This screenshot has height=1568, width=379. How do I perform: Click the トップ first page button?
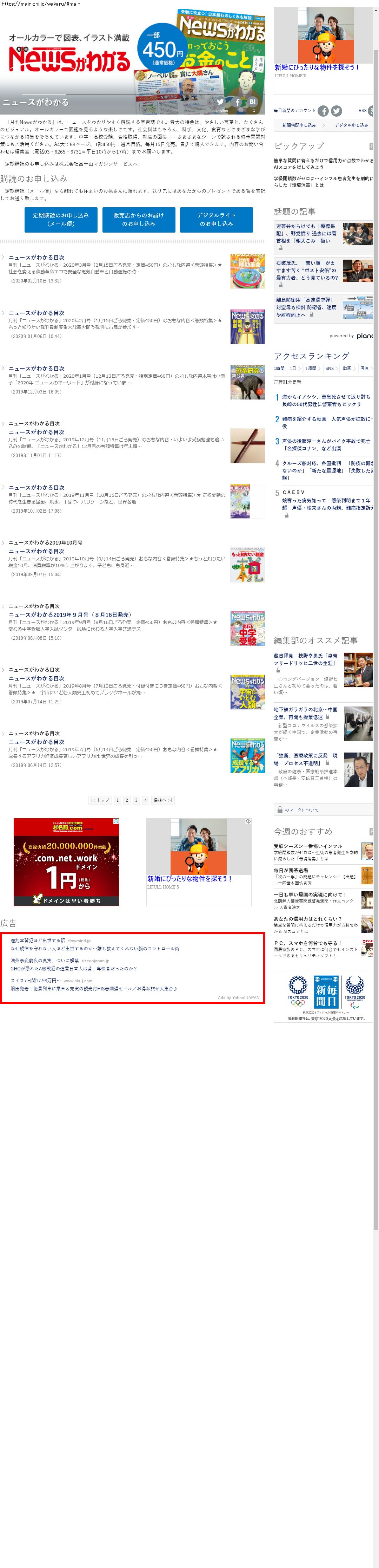(x=101, y=800)
